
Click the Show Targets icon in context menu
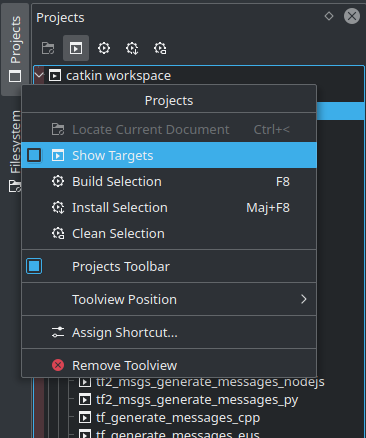pos(58,155)
